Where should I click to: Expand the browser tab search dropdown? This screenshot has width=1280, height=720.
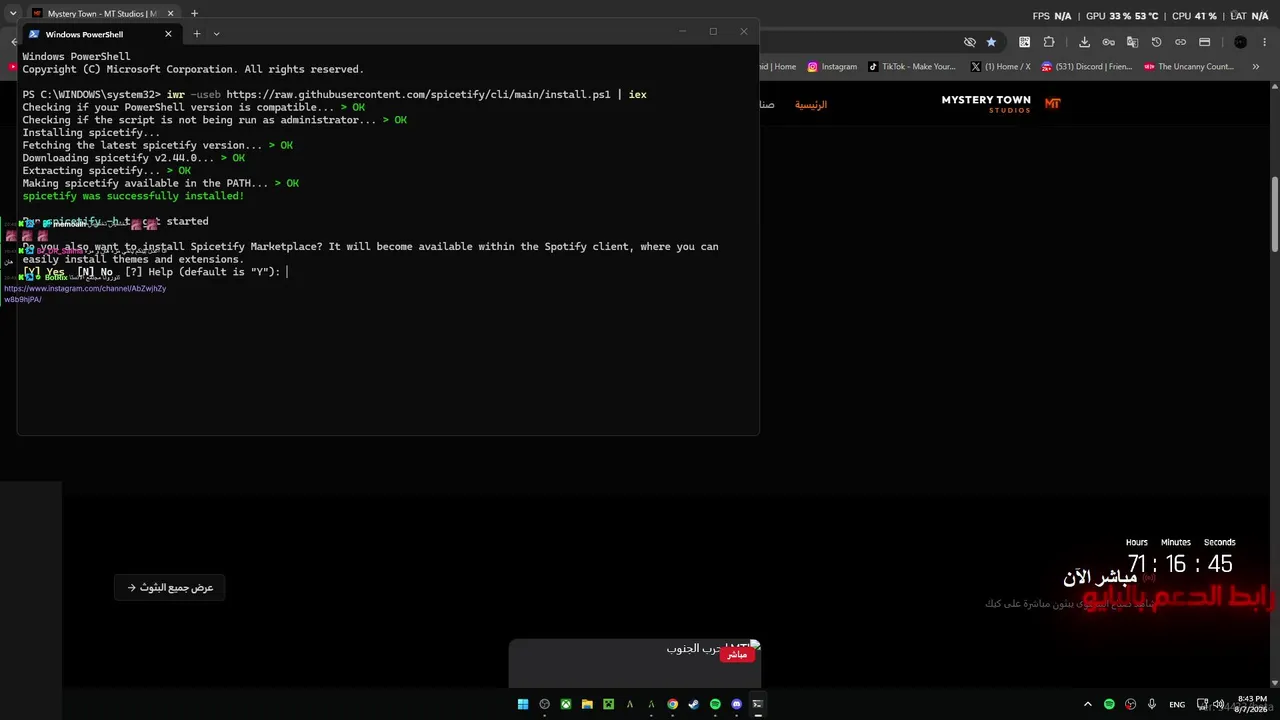coord(14,14)
